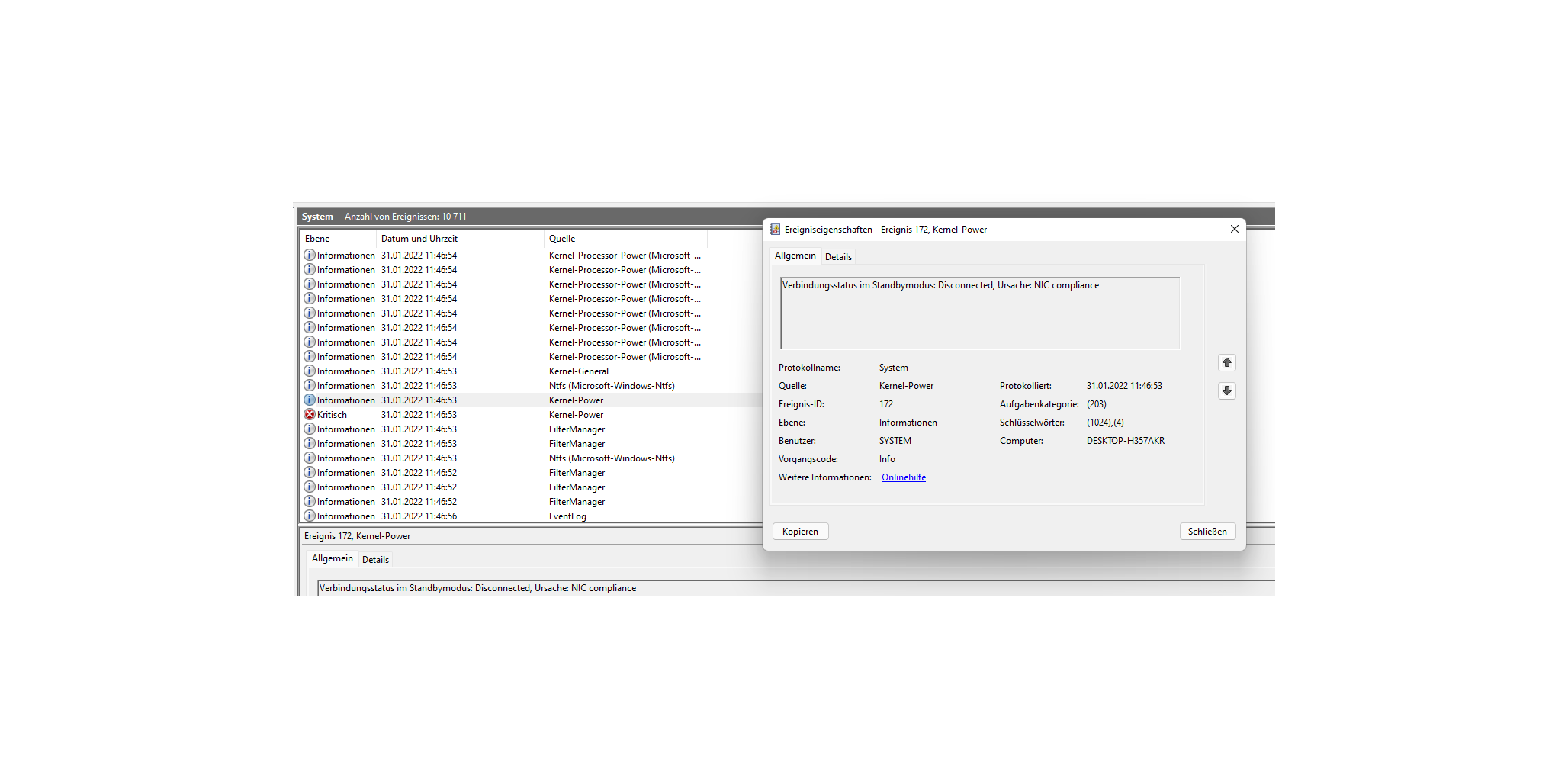Click the Ereignis-ID value 172
1568x781 pixels.
click(x=885, y=404)
